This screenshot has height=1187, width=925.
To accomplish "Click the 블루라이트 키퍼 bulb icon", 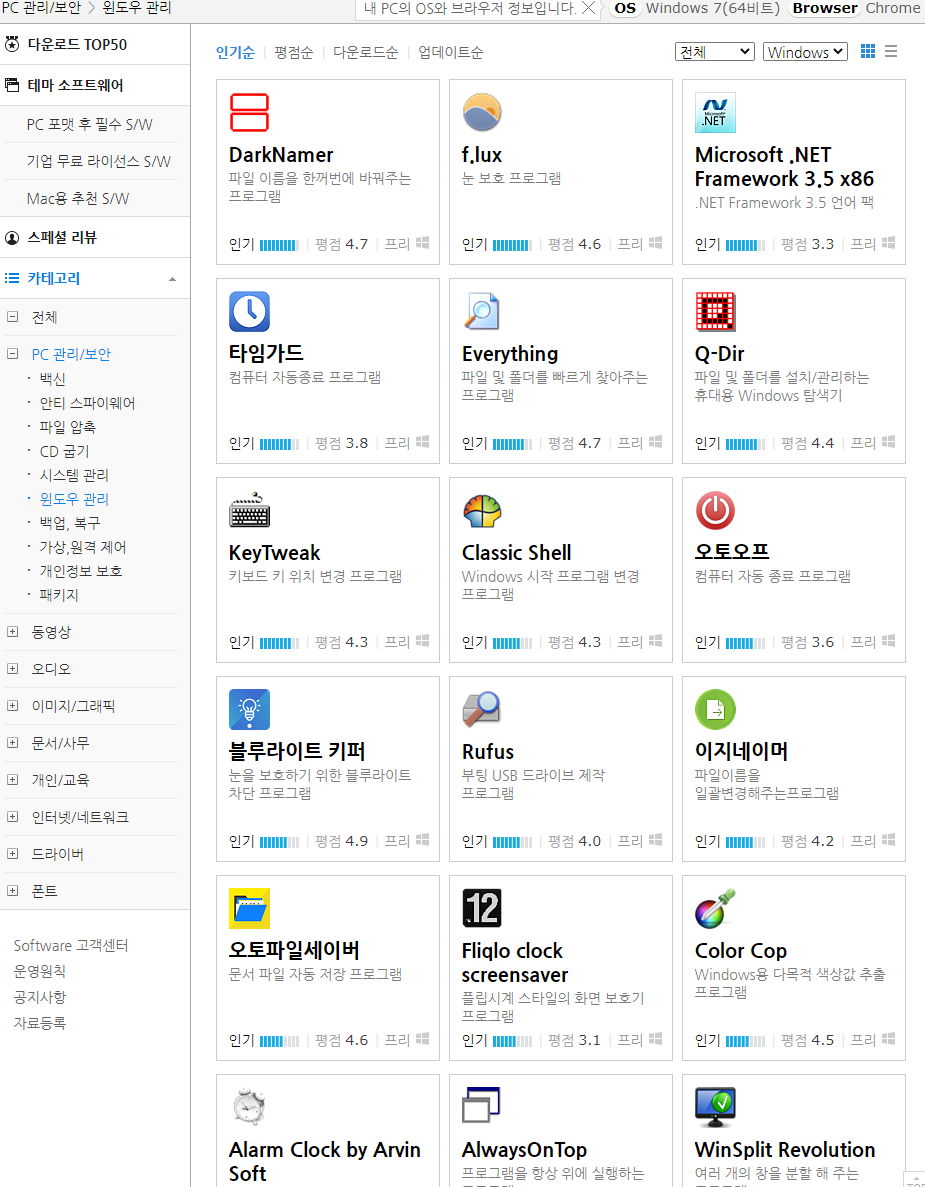I will (x=249, y=709).
